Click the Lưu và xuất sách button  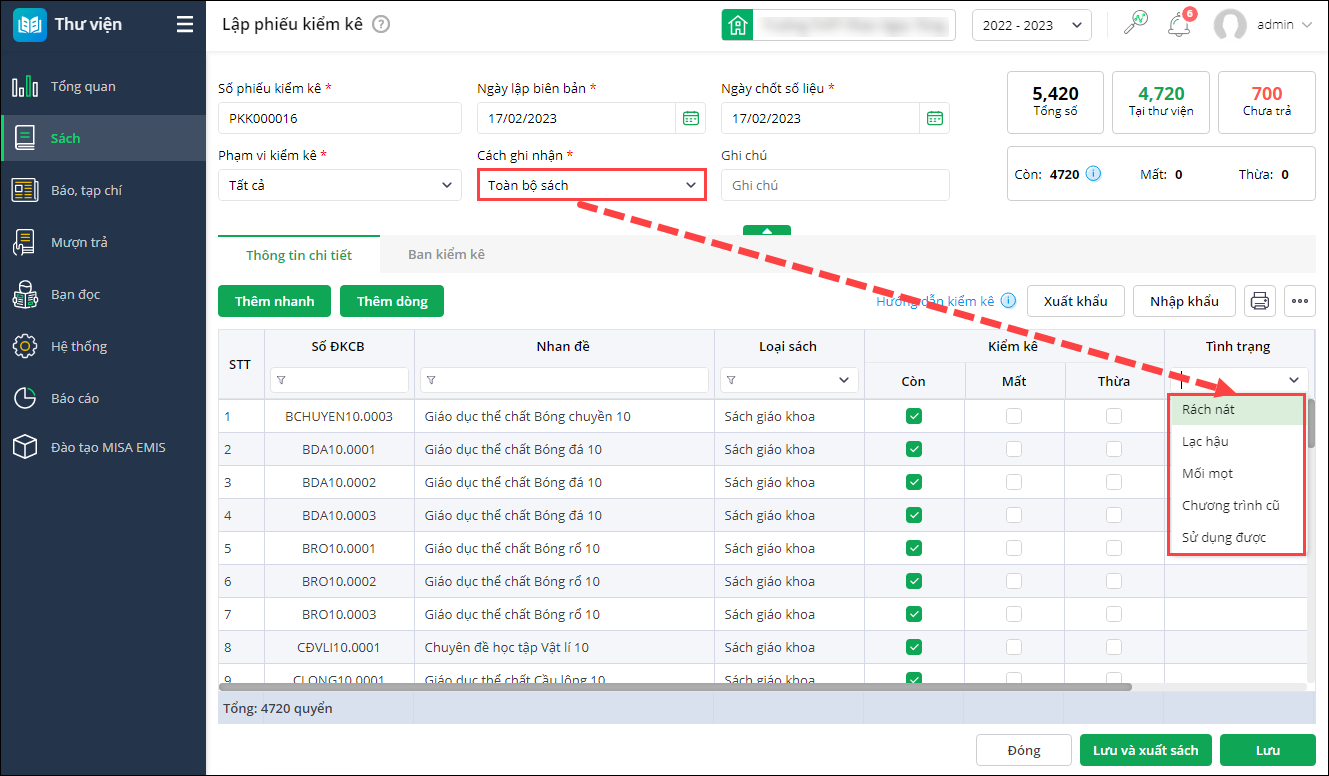point(1145,750)
